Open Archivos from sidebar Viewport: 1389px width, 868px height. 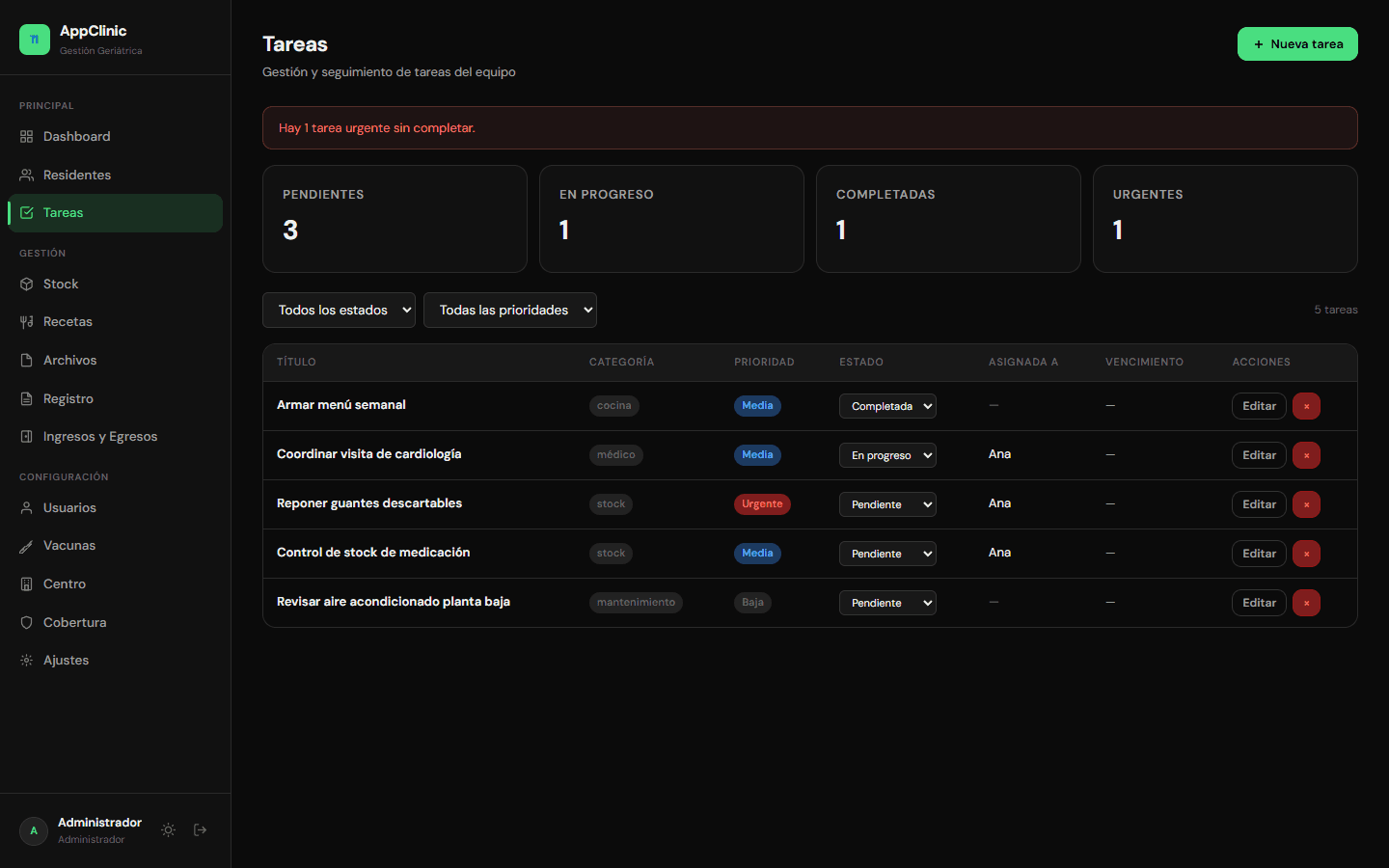click(115, 360)
